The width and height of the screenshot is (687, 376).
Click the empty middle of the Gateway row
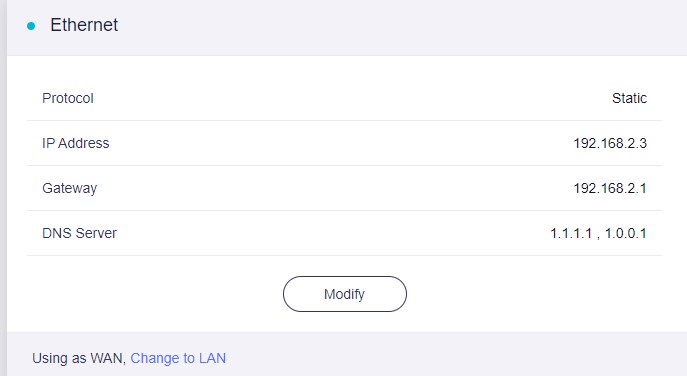point(344,188)
